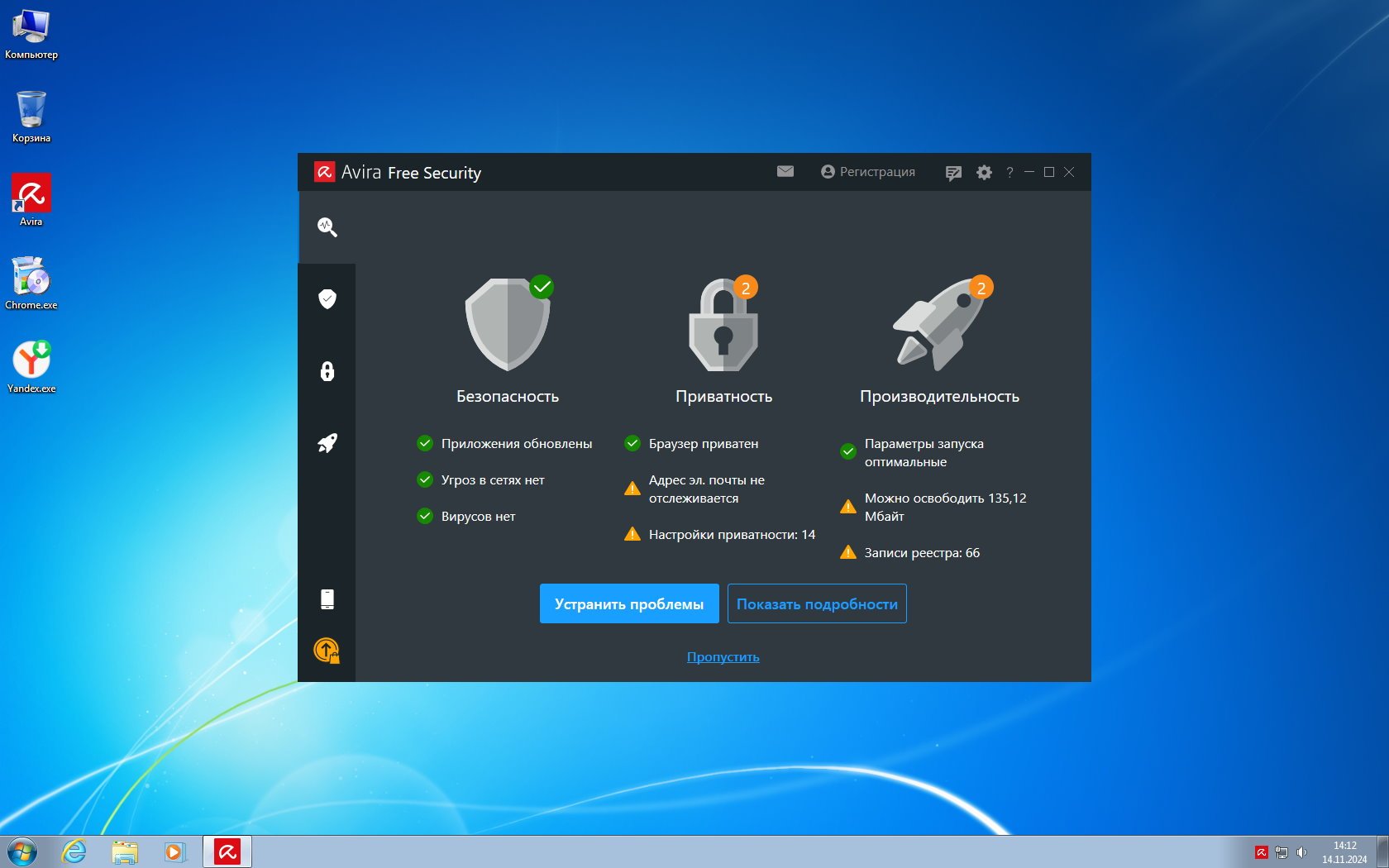Image resolution: width=1389 pixels, height=868 pixels.
Task: Click the Регистрация account link
Action: (x=868, y=172)
